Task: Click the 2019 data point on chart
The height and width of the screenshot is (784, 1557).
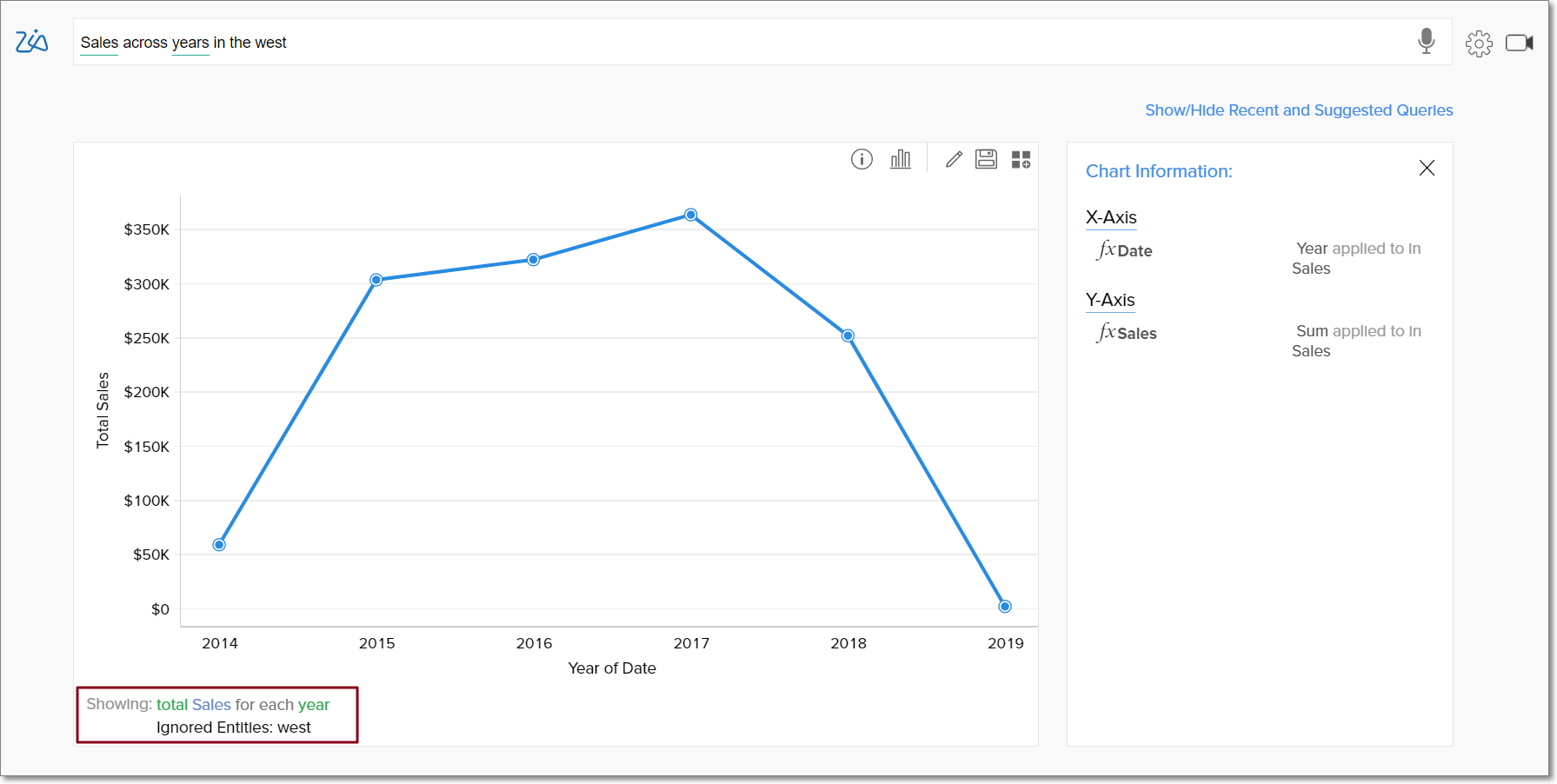Action: pyautogui.click(x=1005, y=607)
